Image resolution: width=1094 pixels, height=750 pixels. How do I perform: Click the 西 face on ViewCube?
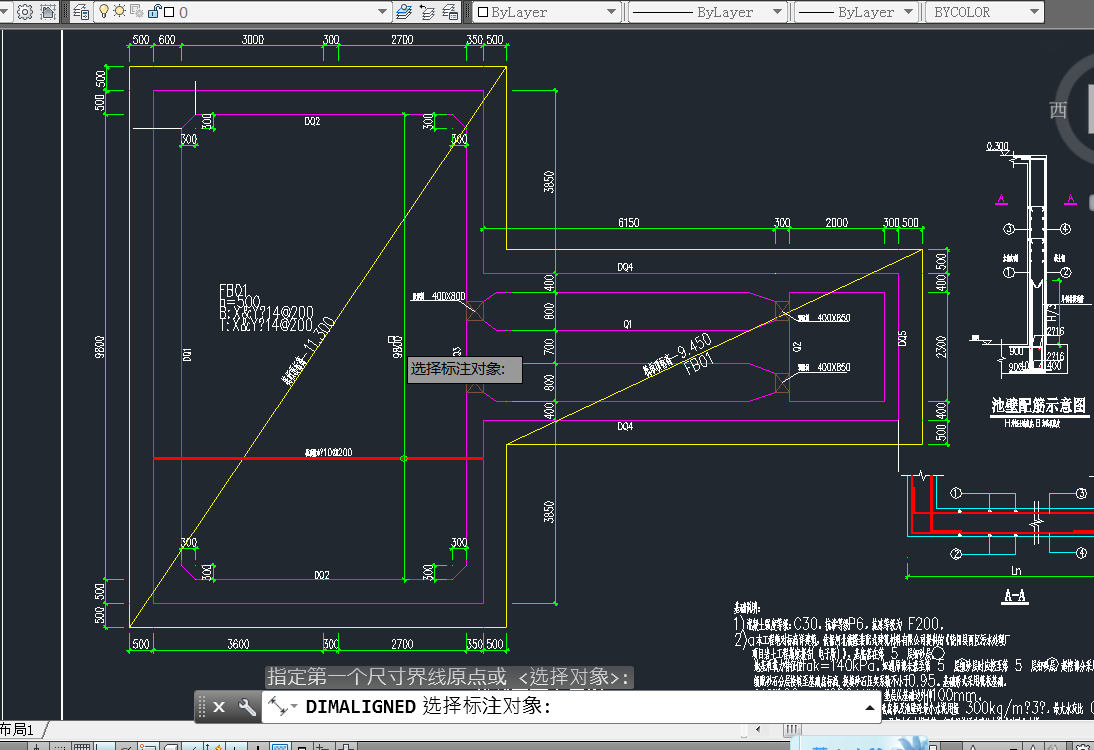click(x=1058, y=110)
